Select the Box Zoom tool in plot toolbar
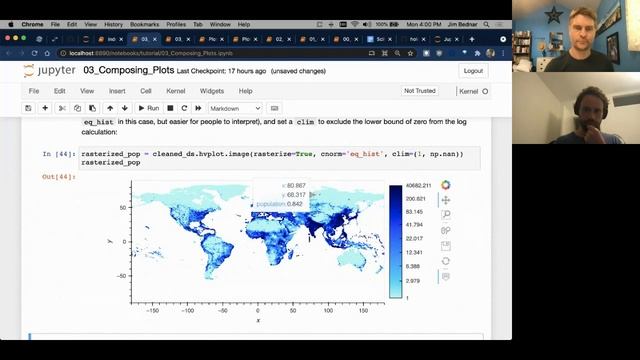The image size is (640, 360). point(446,215)
